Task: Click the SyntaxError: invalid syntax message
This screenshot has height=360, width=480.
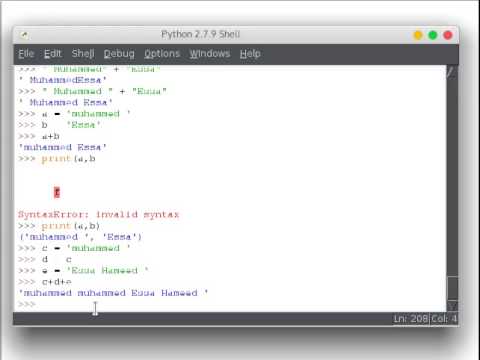Action: click(x=99, y=214)
